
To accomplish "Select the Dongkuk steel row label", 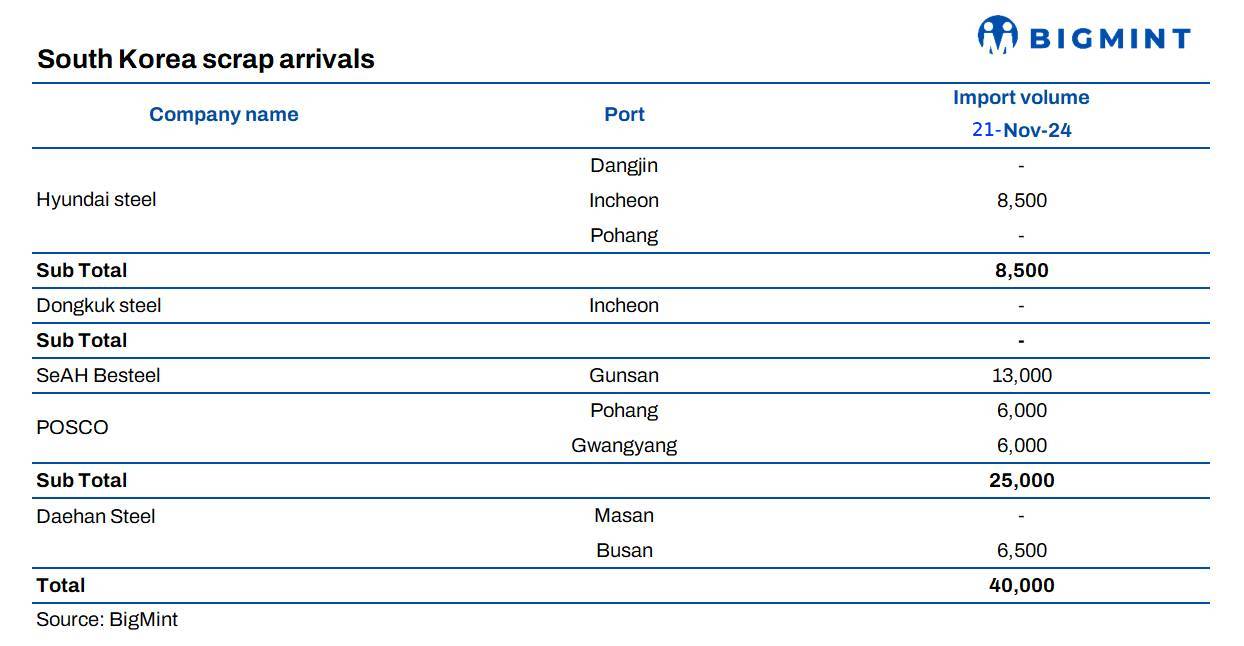I will [98, 306].
